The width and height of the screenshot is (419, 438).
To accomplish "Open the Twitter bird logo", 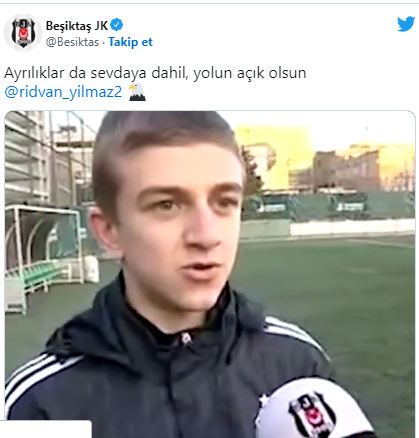I will coord(406,25).
